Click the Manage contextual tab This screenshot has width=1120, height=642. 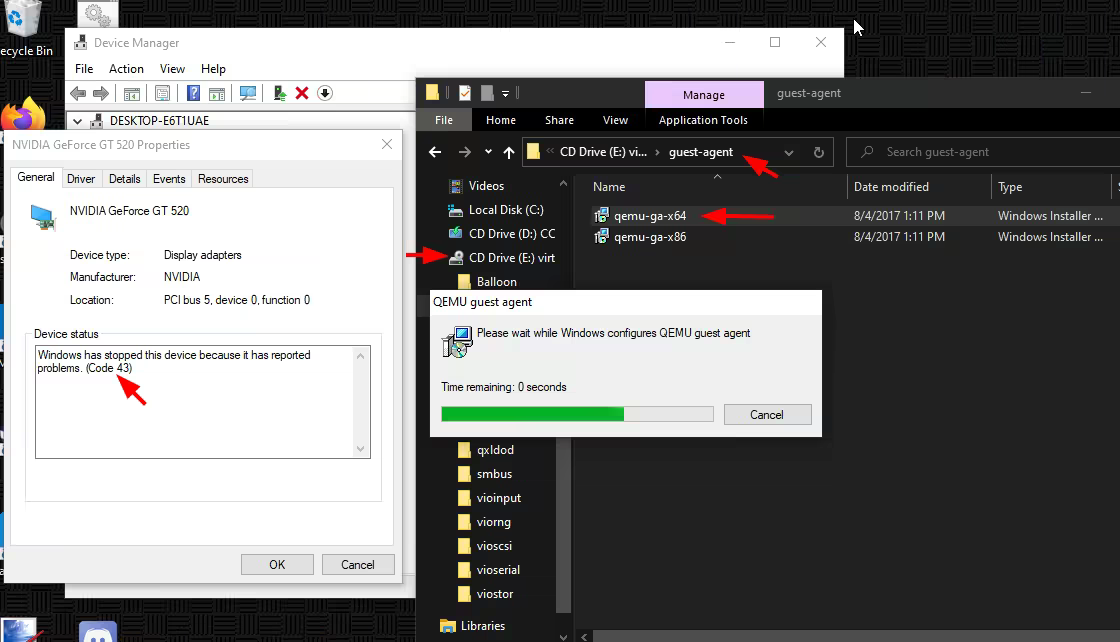click(x=704, y=95)
